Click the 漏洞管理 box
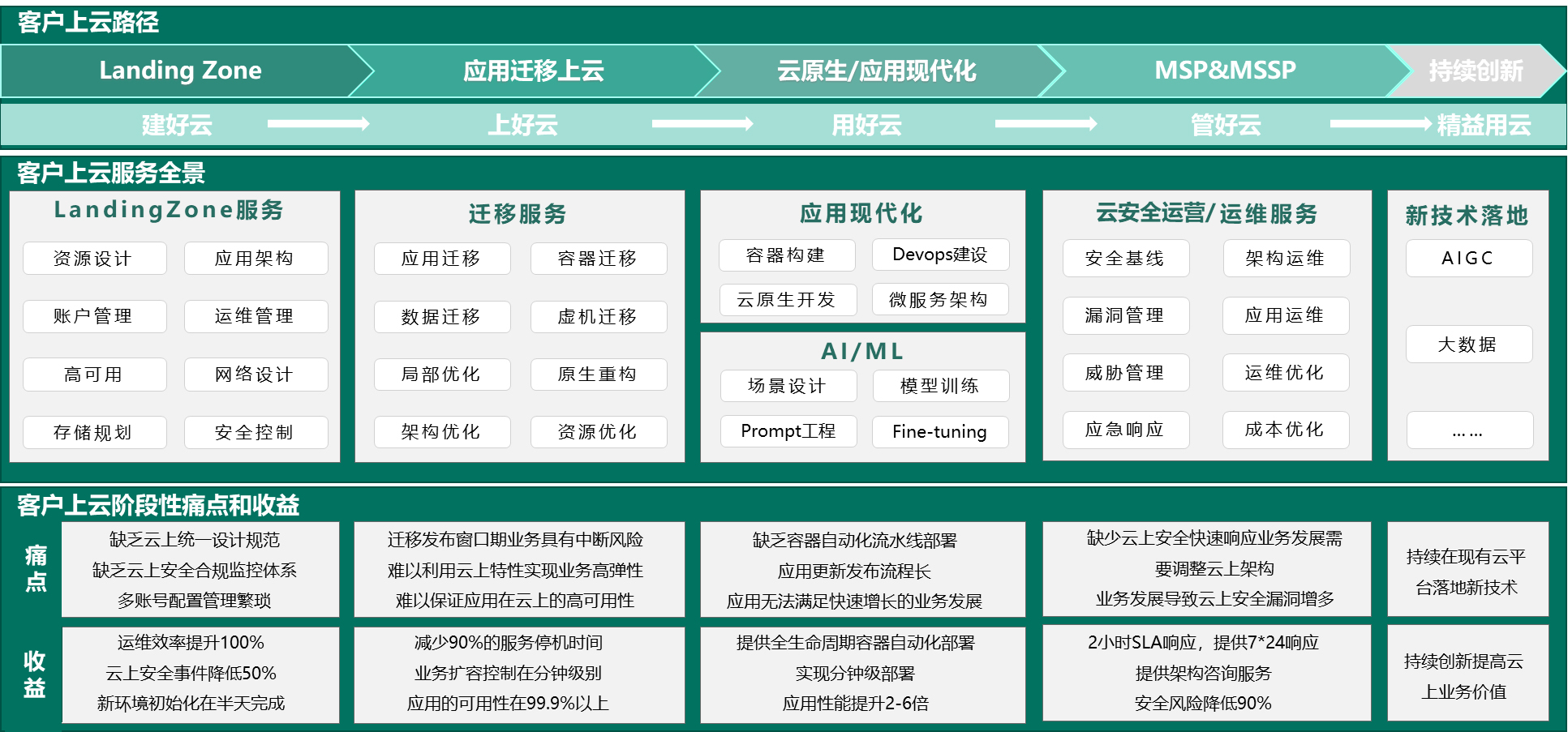Screen dimensions: 1568x732 tap(1126, 315)
